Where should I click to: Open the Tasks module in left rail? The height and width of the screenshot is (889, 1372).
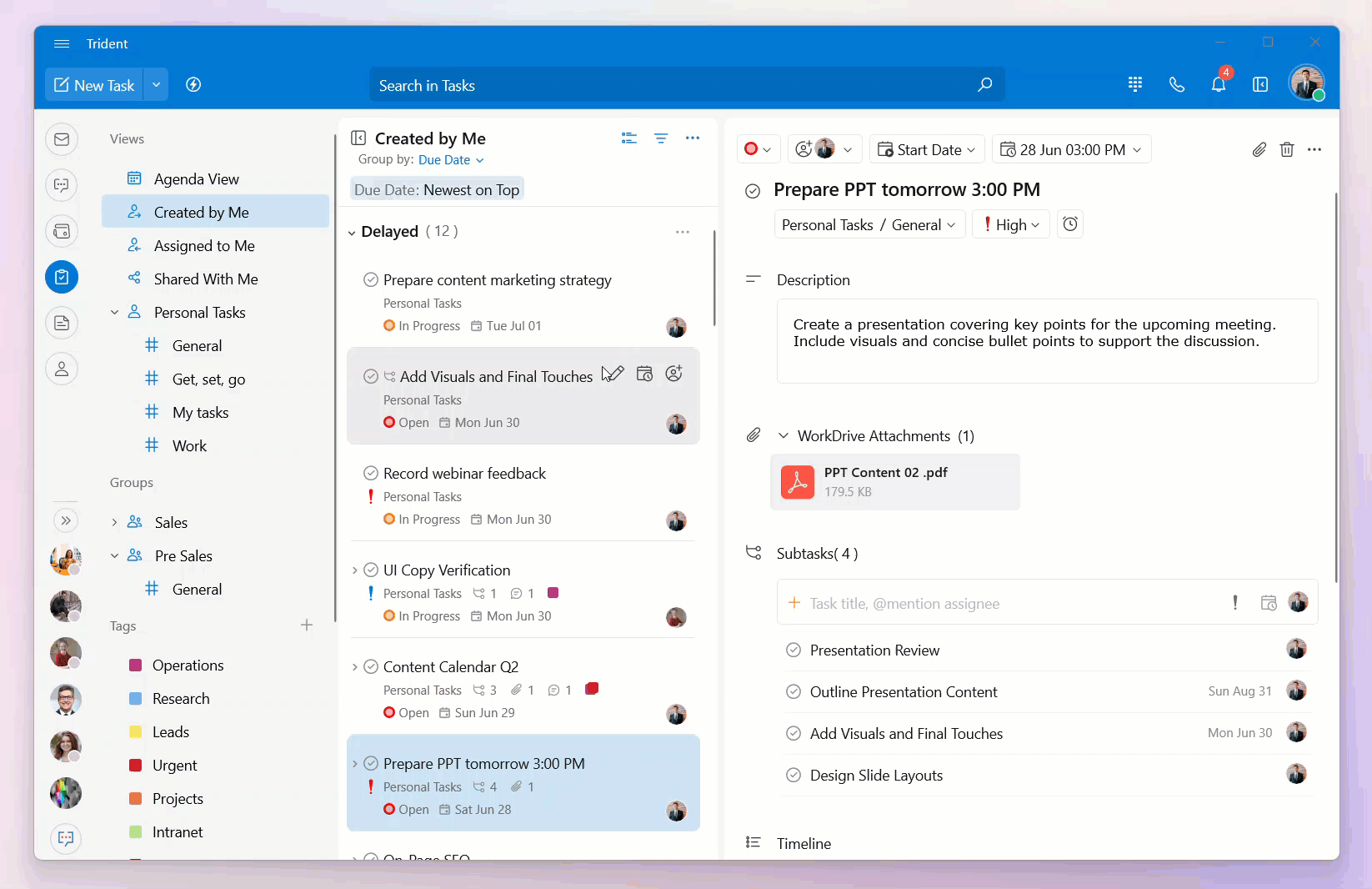coord(62,277)
